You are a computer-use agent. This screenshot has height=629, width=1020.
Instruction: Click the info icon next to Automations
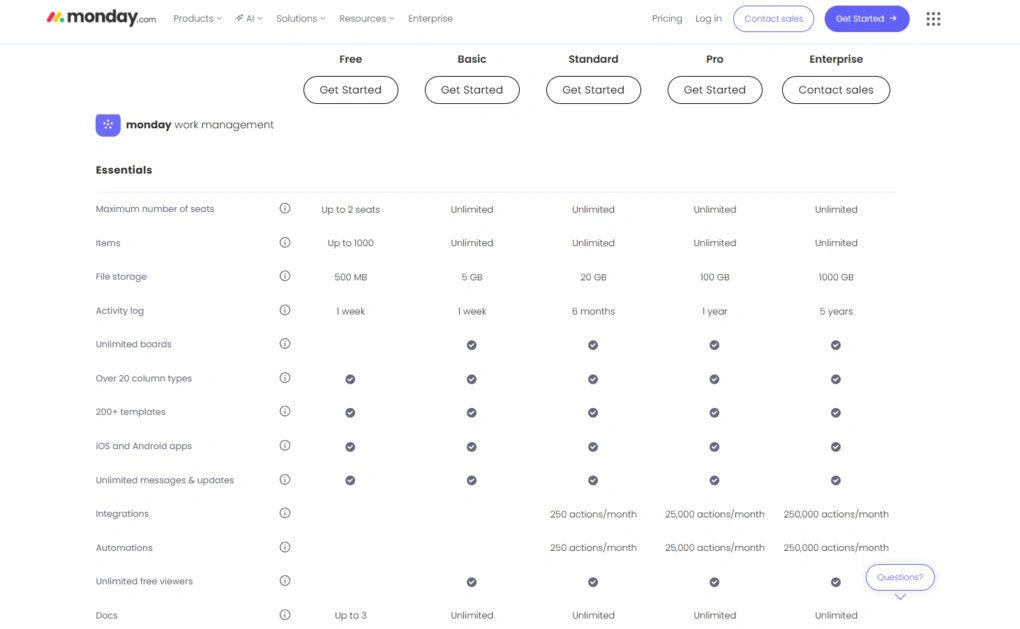(285, 547)
